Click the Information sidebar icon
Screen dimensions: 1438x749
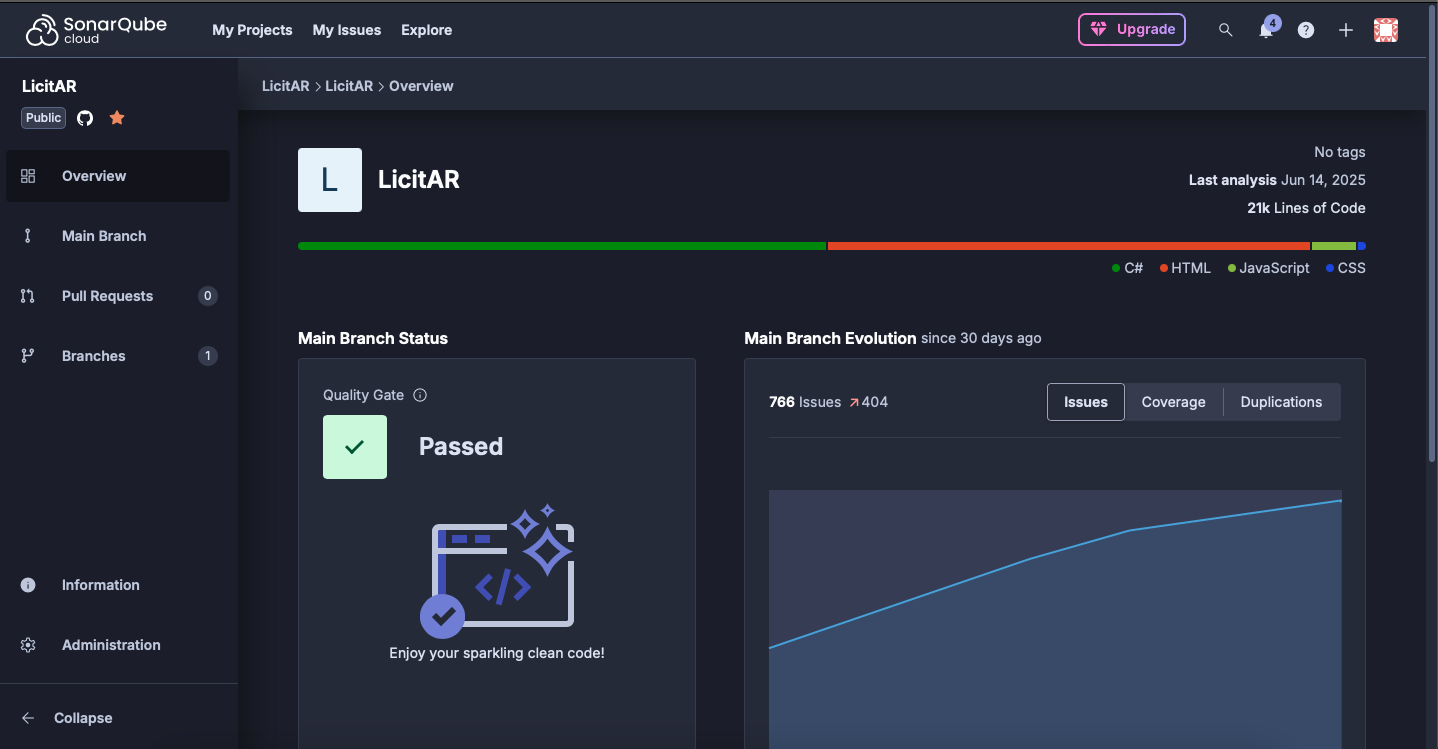click(28, 585)
